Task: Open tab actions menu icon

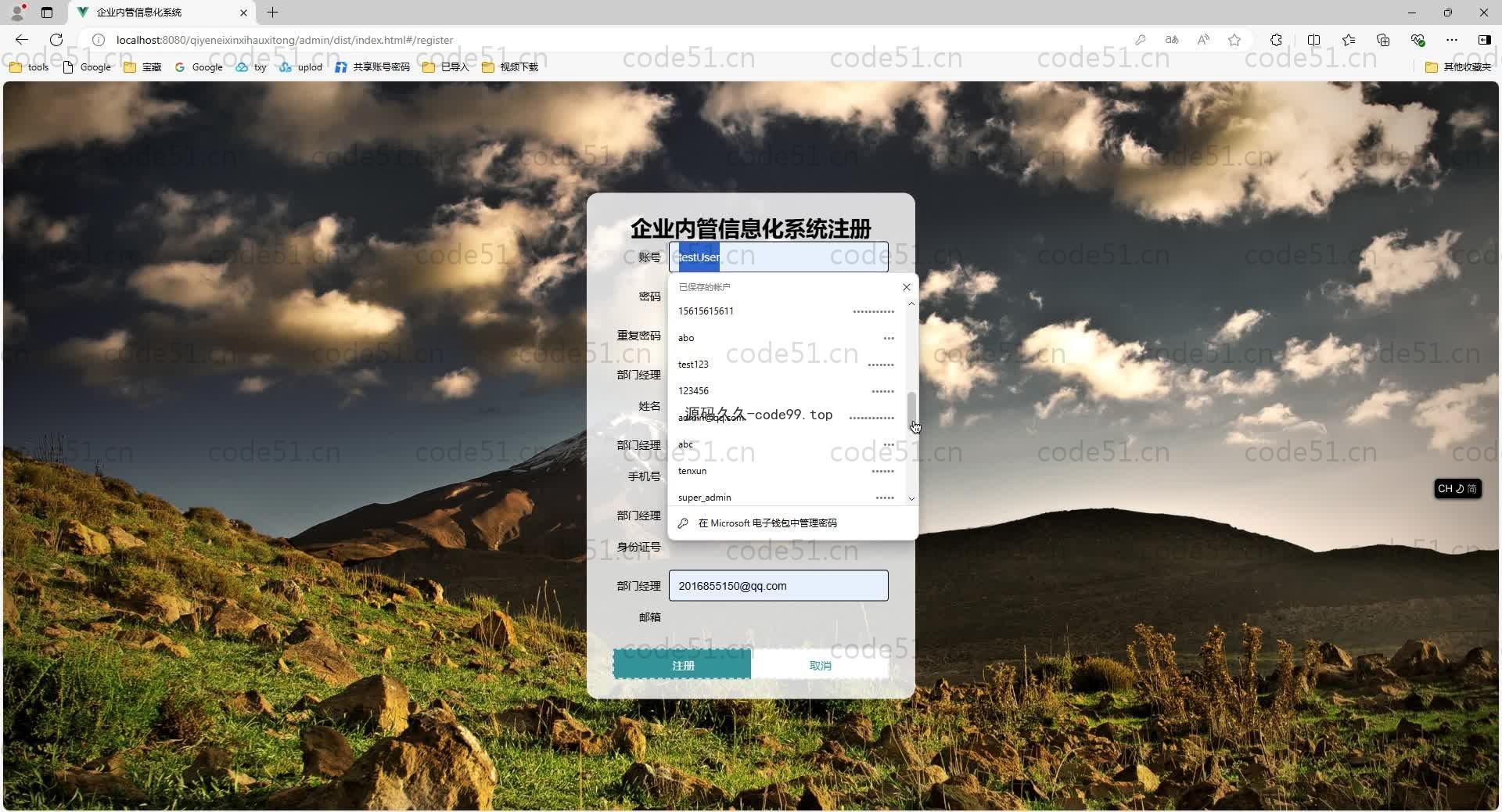Action: (x=47, y=13)
